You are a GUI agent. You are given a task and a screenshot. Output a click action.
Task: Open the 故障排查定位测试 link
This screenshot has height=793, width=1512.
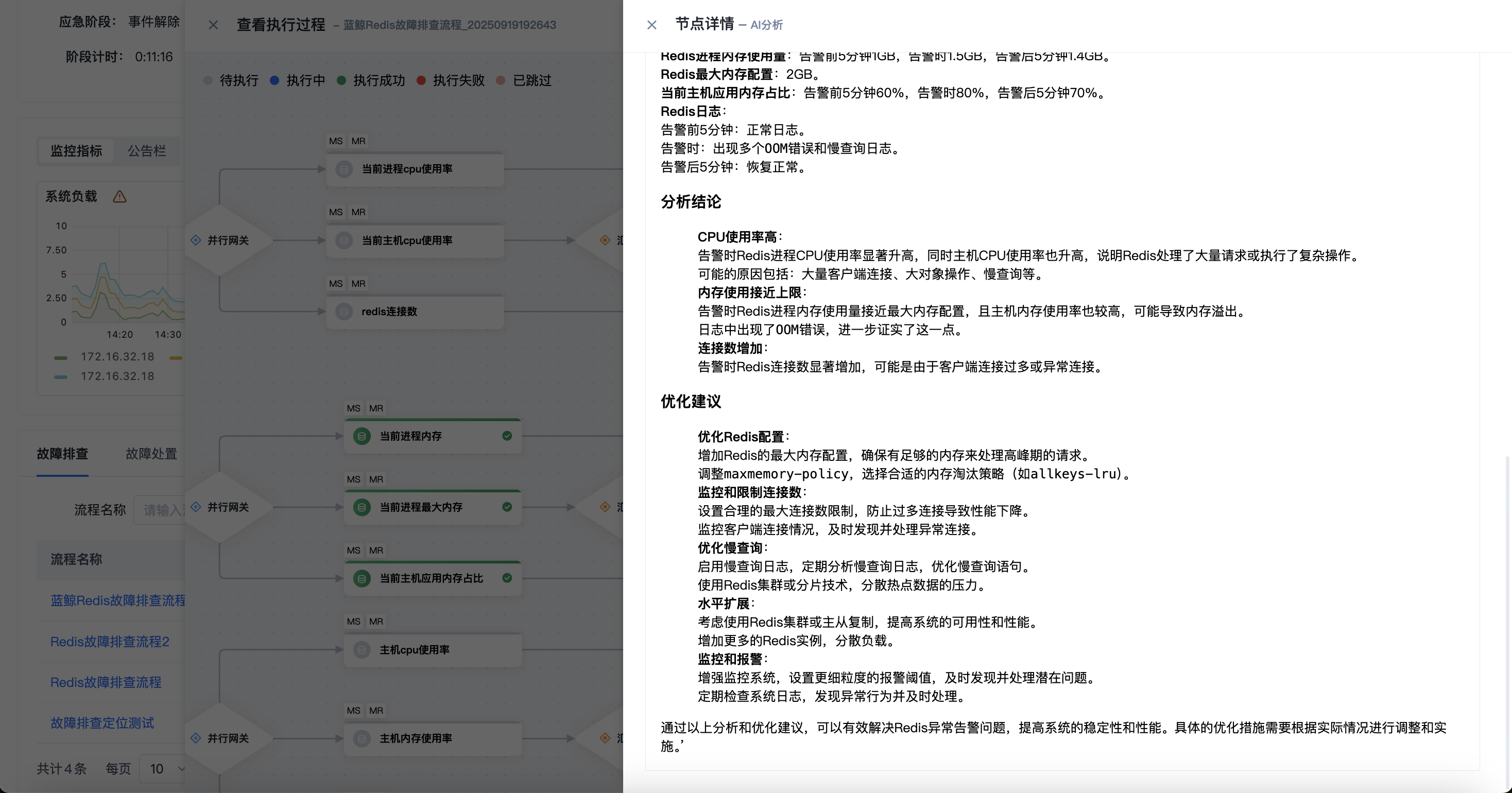(x=102, y=723)
